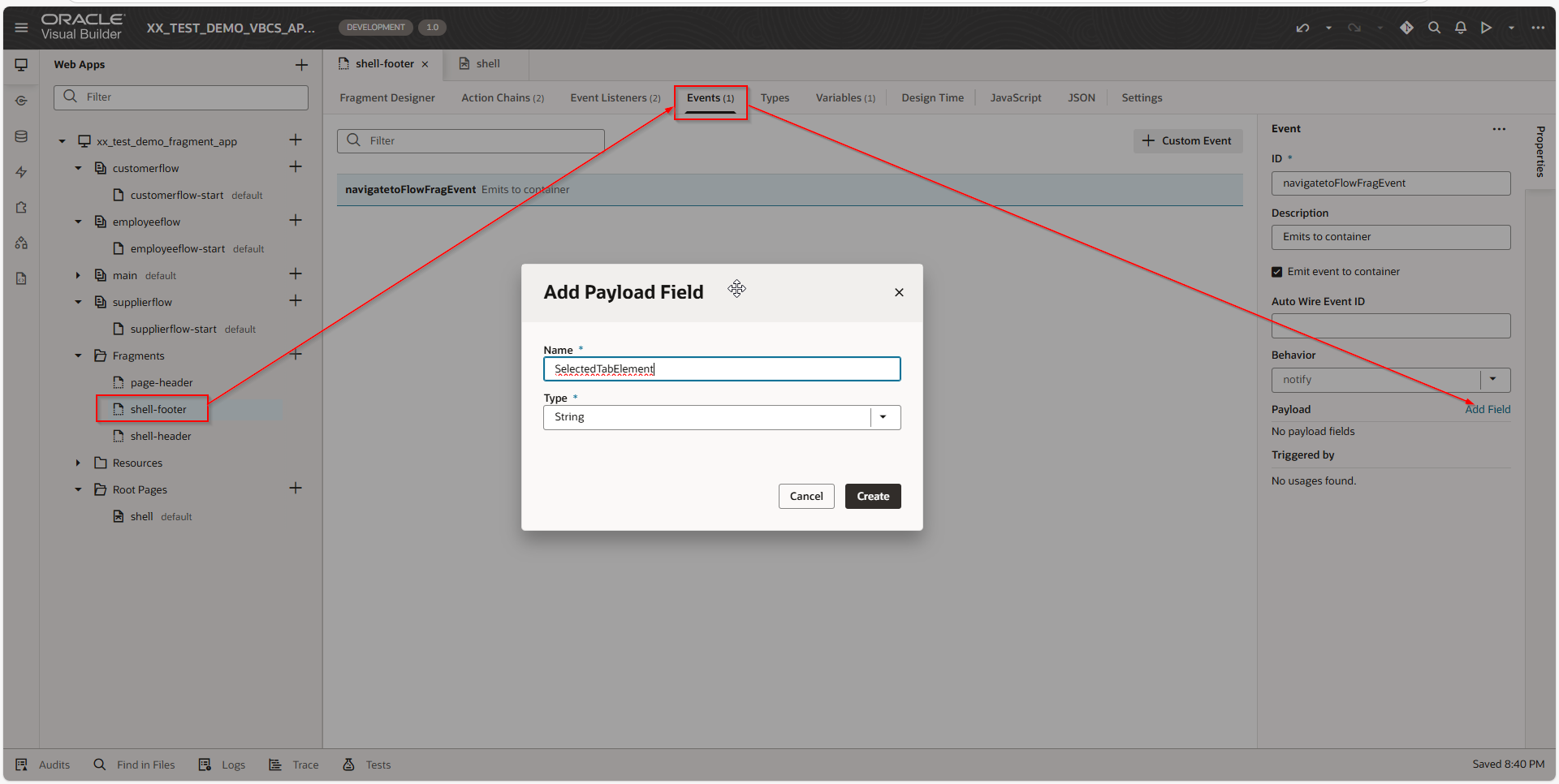Run the application with the play icon

[1487, 28]
